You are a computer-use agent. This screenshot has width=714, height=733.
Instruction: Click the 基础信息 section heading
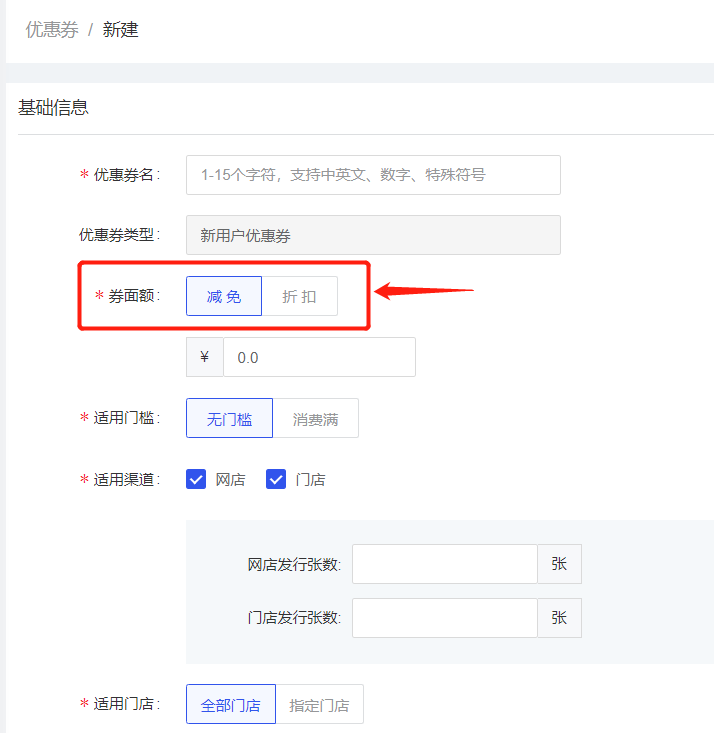pyautogui.click(x=53, y=107)
